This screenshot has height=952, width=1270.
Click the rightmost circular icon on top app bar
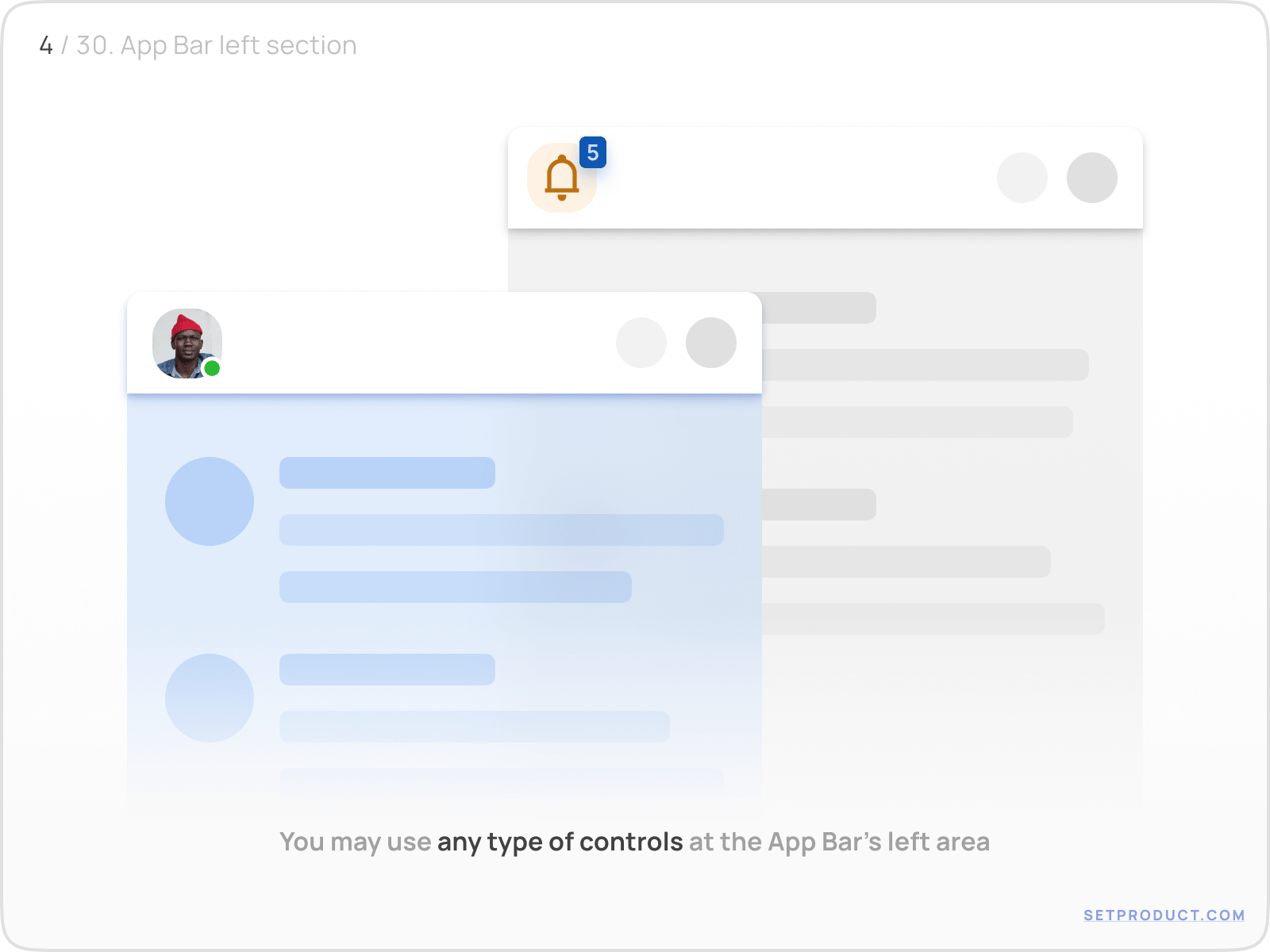(1092, 178)
